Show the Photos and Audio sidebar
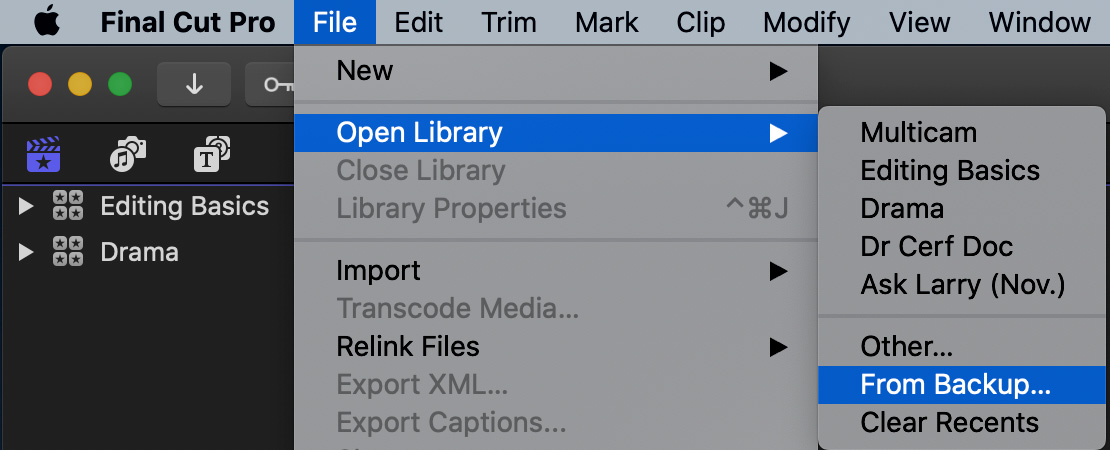This screenshot has height=450, width=1110. pyautogui.click(x=128, y=154)
